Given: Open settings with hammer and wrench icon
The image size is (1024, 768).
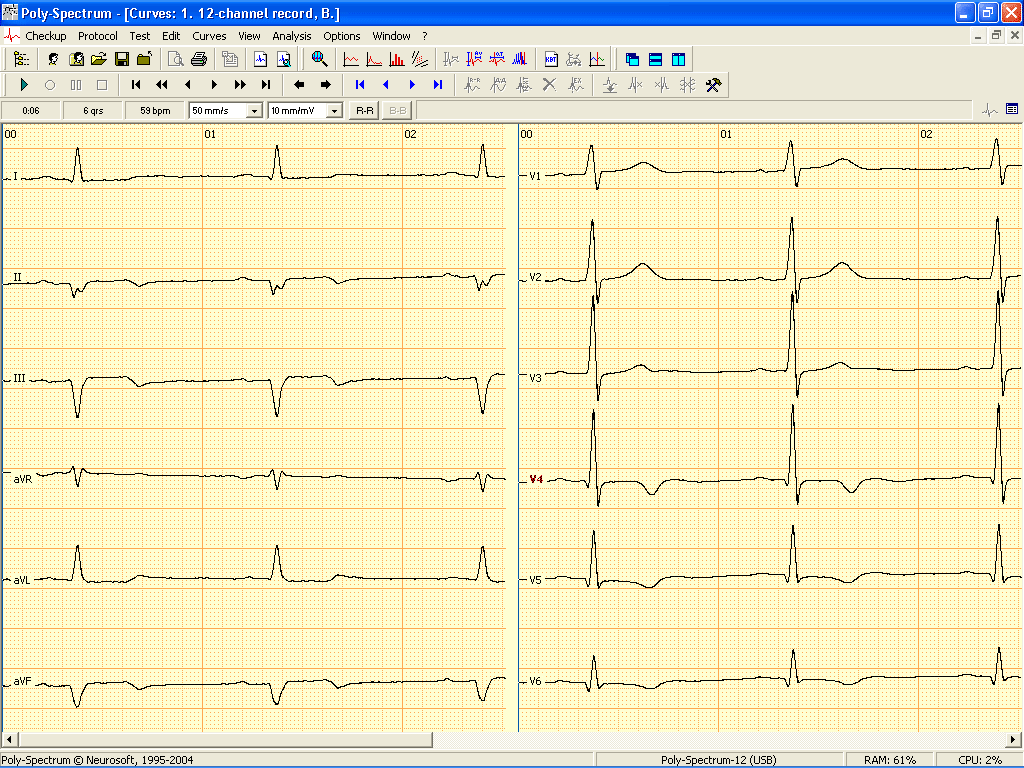Looking at the screenshot, I should pos(713,85).
